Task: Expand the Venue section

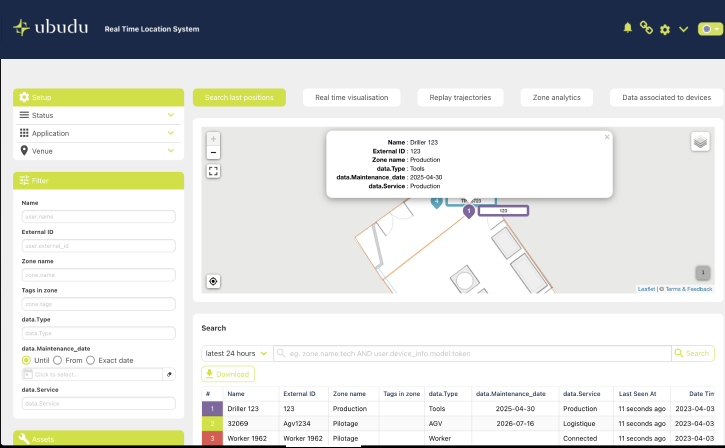Action: click(98, 151)
